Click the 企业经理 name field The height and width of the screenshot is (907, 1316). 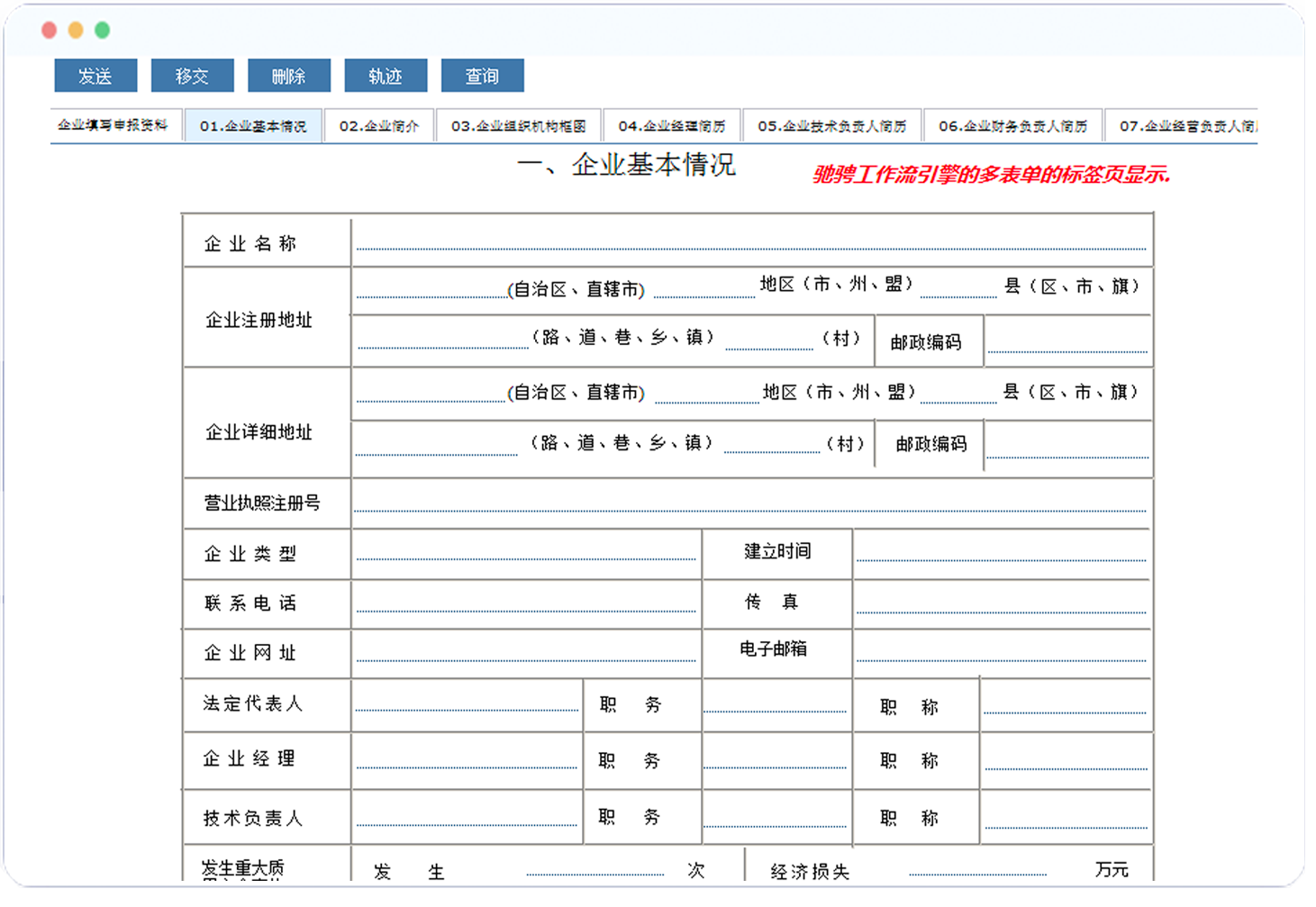467,759
